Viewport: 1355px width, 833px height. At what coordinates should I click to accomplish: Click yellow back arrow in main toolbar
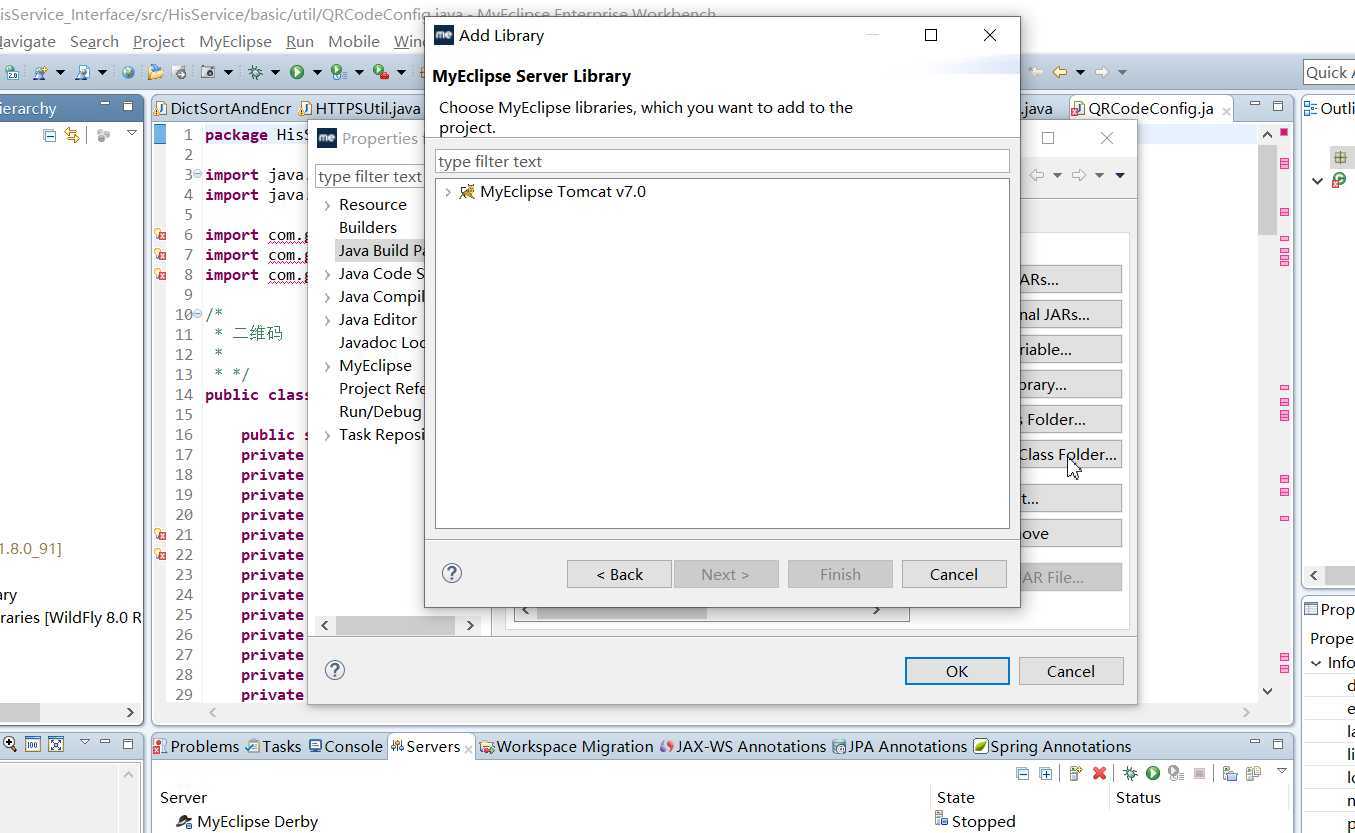click(x=1059, y=72)
